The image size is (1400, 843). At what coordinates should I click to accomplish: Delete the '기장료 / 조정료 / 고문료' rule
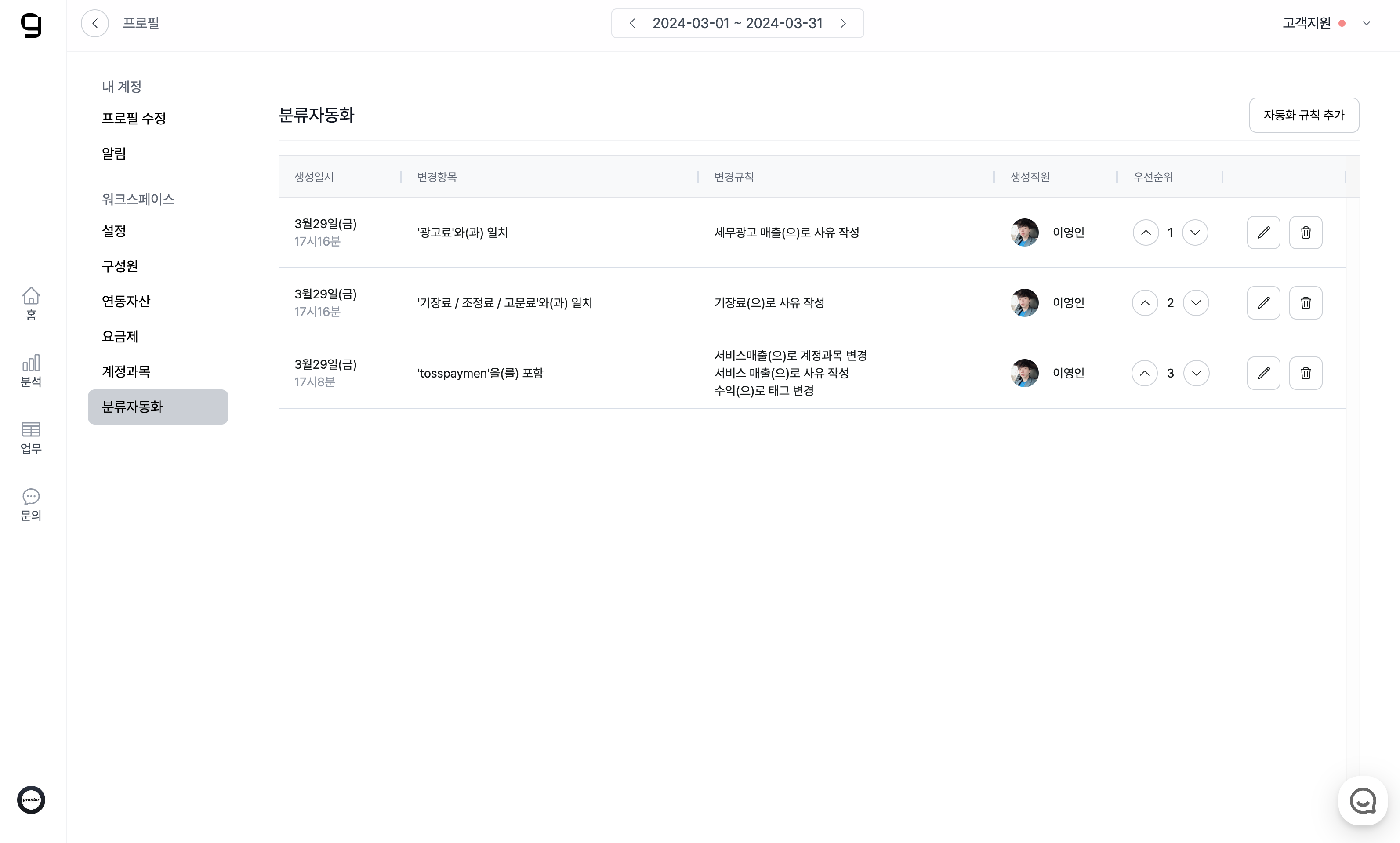point(1305,303)
